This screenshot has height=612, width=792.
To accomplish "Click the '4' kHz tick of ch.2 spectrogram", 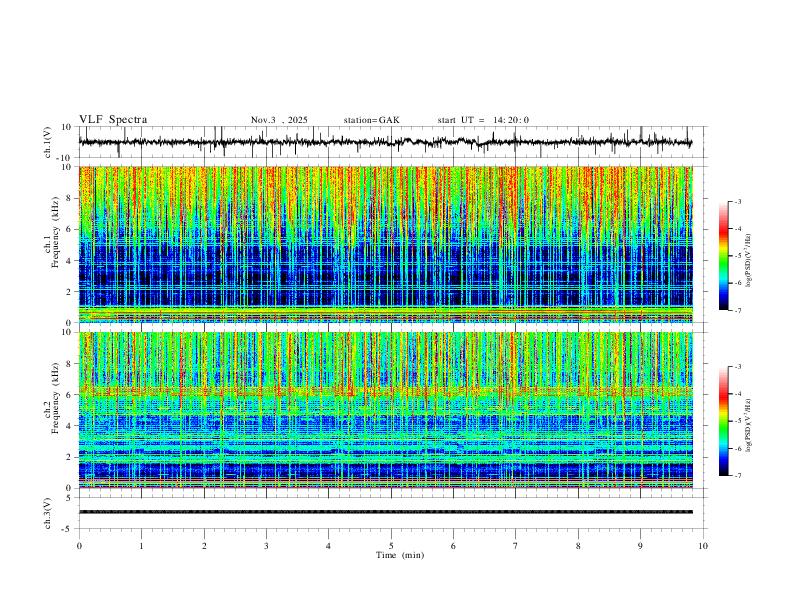I will 70,426.
